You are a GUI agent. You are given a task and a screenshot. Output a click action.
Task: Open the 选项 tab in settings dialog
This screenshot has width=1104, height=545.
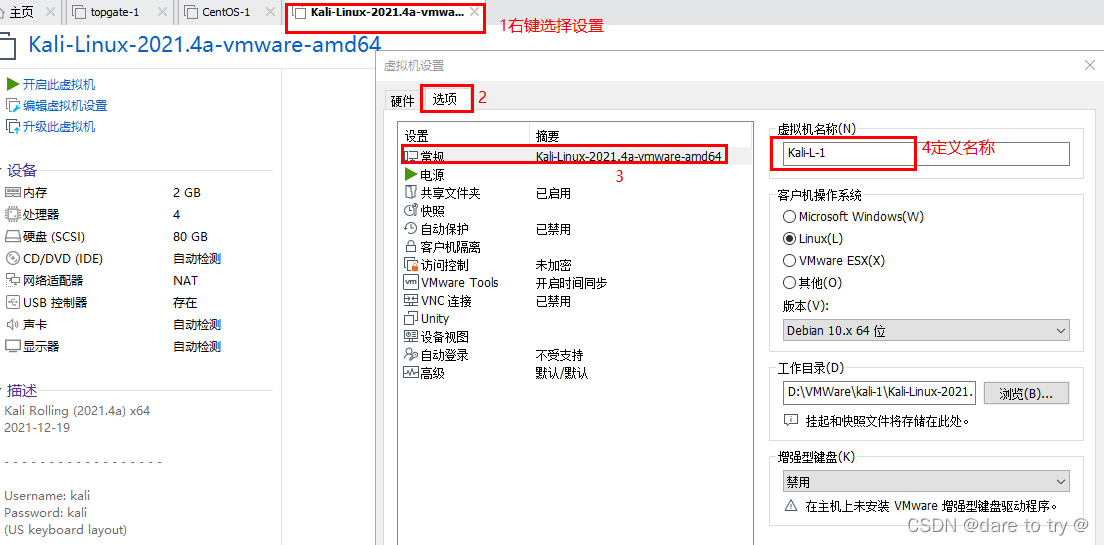click(x=446, y=99)
